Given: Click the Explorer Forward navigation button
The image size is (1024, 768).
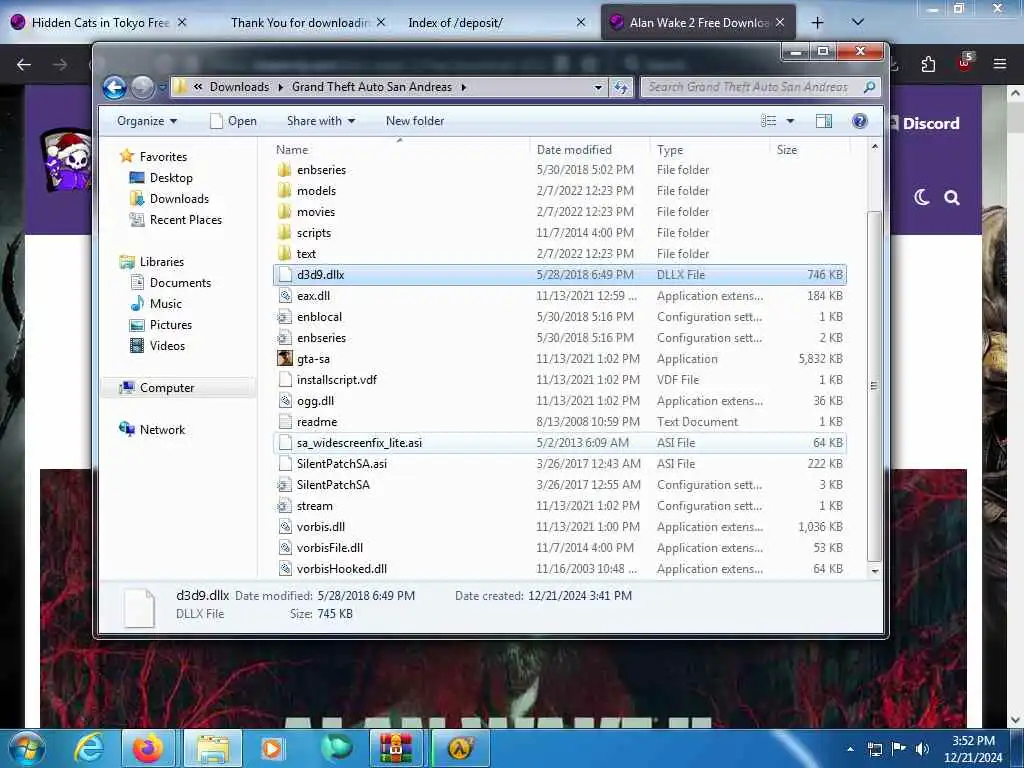Looking at the screenshot, I should point(142,87).
